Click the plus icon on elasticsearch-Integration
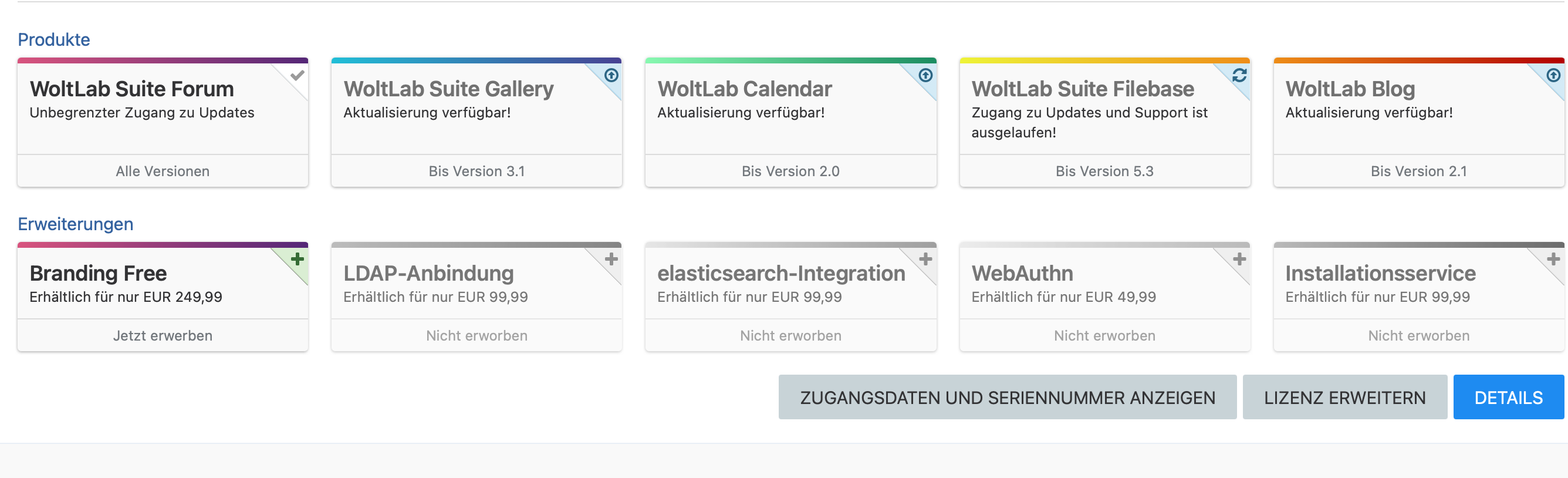 click(x=925, y=260)
